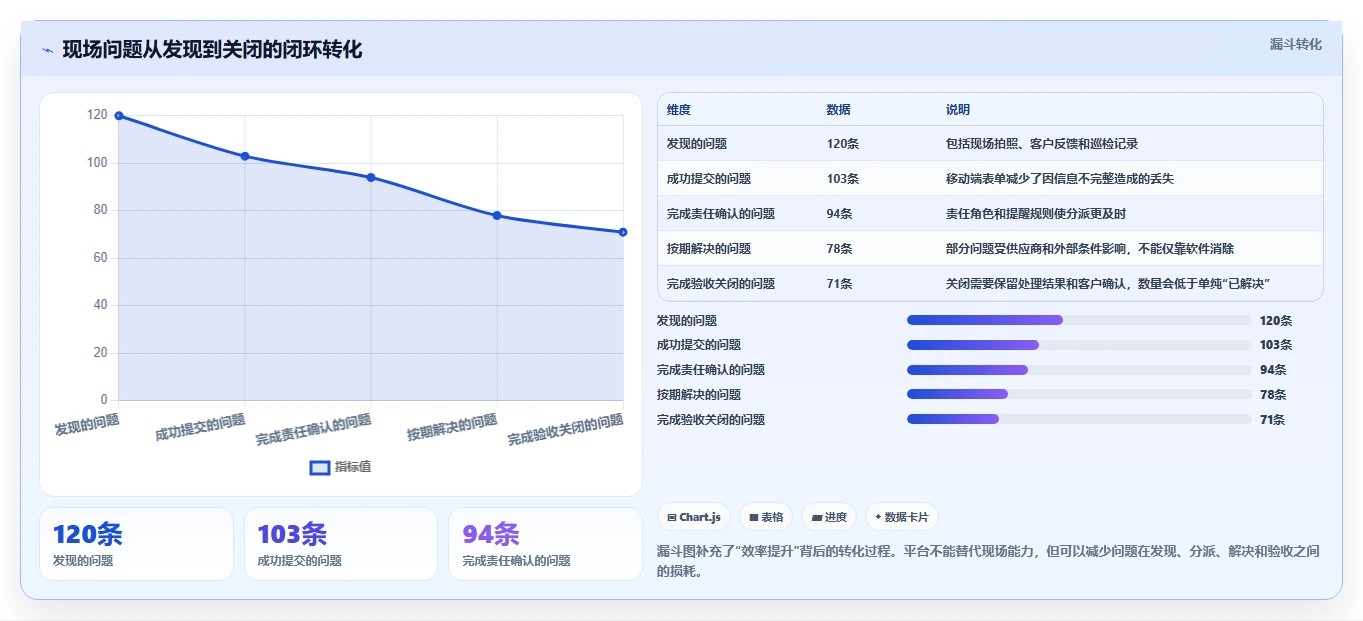Toggle the 指标值 legend swatch
Screen dimensions: 1363x621
tap(320, 467)
